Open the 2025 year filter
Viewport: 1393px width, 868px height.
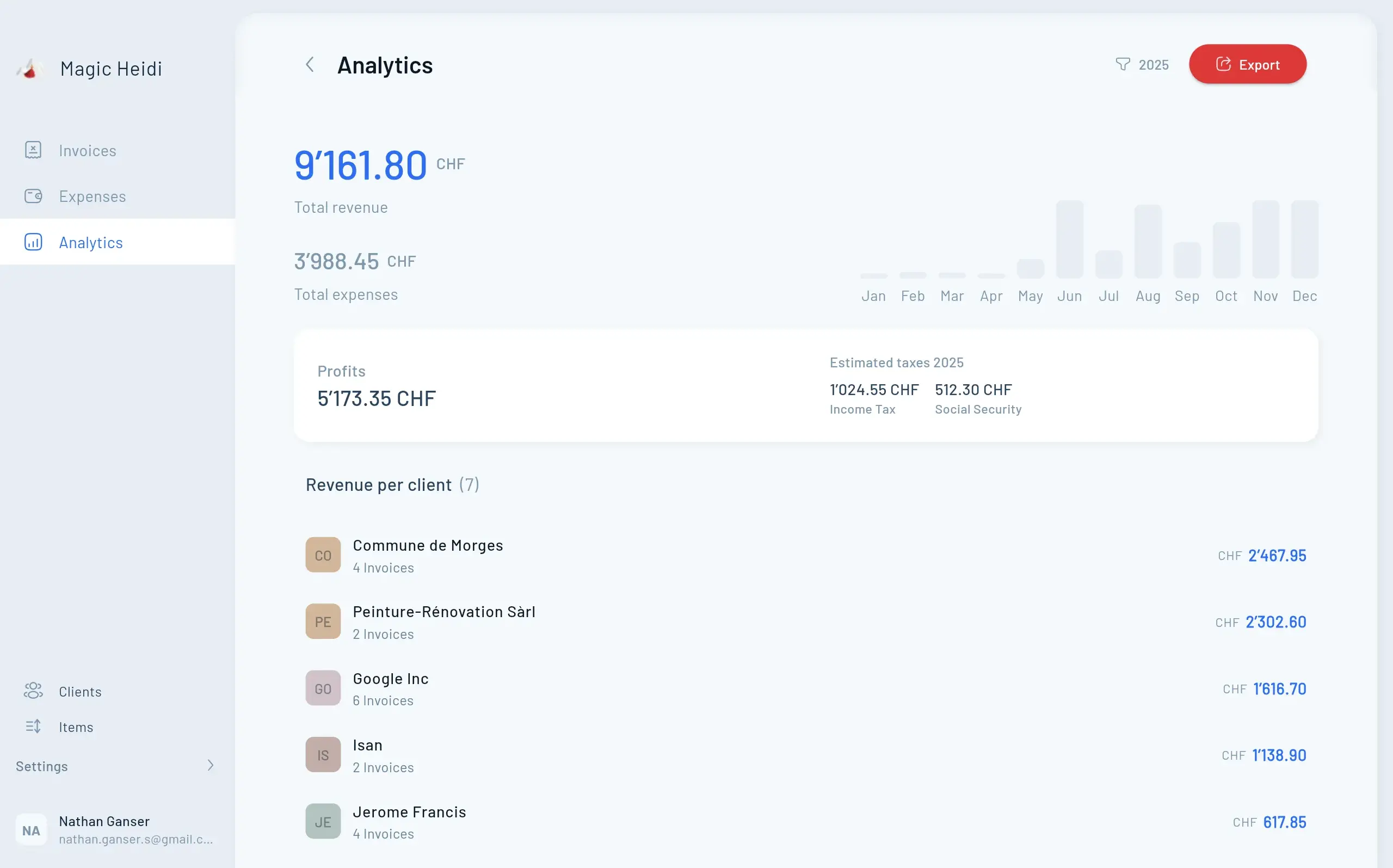1153,64
